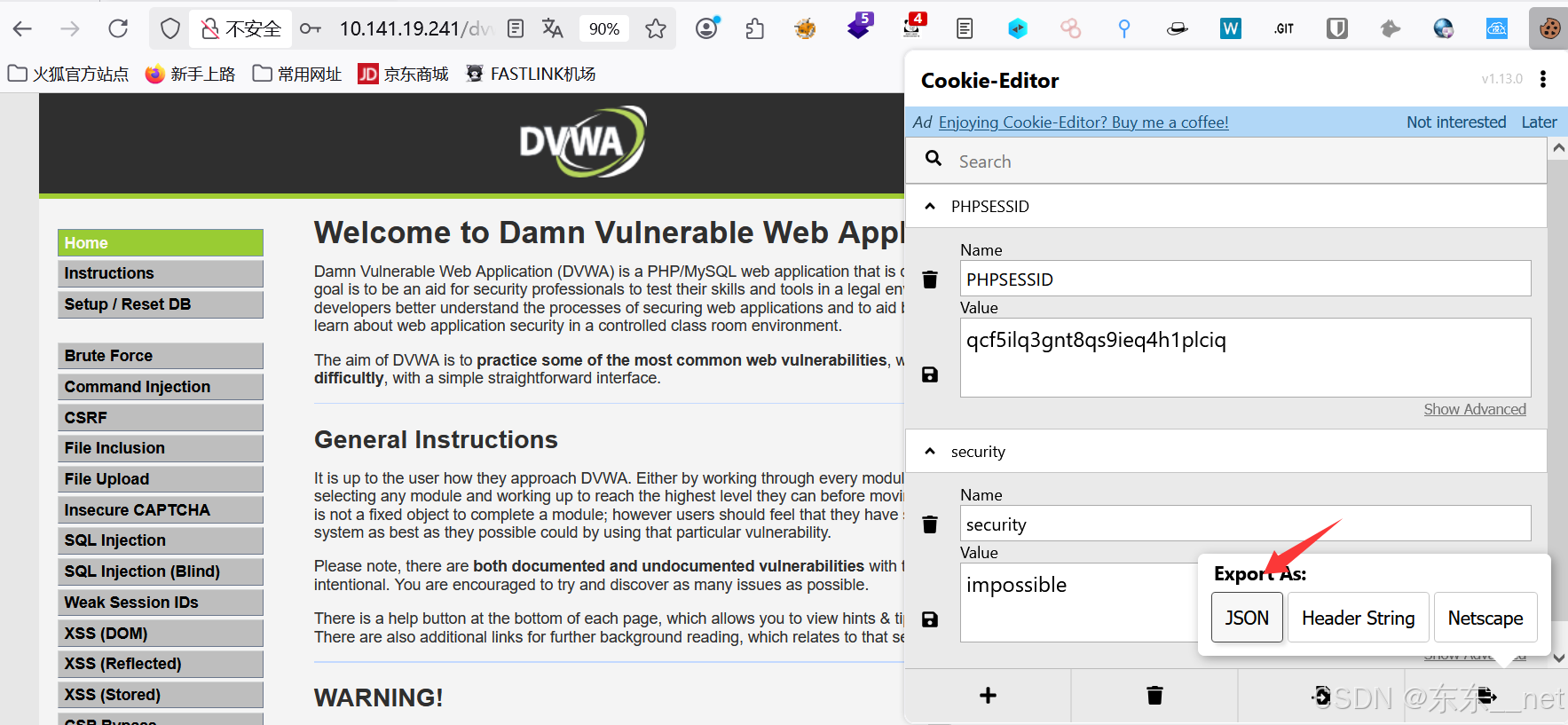The height and width of the screenshot is (725, 1568).
Task: Delete the PHPSESSID cookie with trash icon
Action: [x=930, y=280]
